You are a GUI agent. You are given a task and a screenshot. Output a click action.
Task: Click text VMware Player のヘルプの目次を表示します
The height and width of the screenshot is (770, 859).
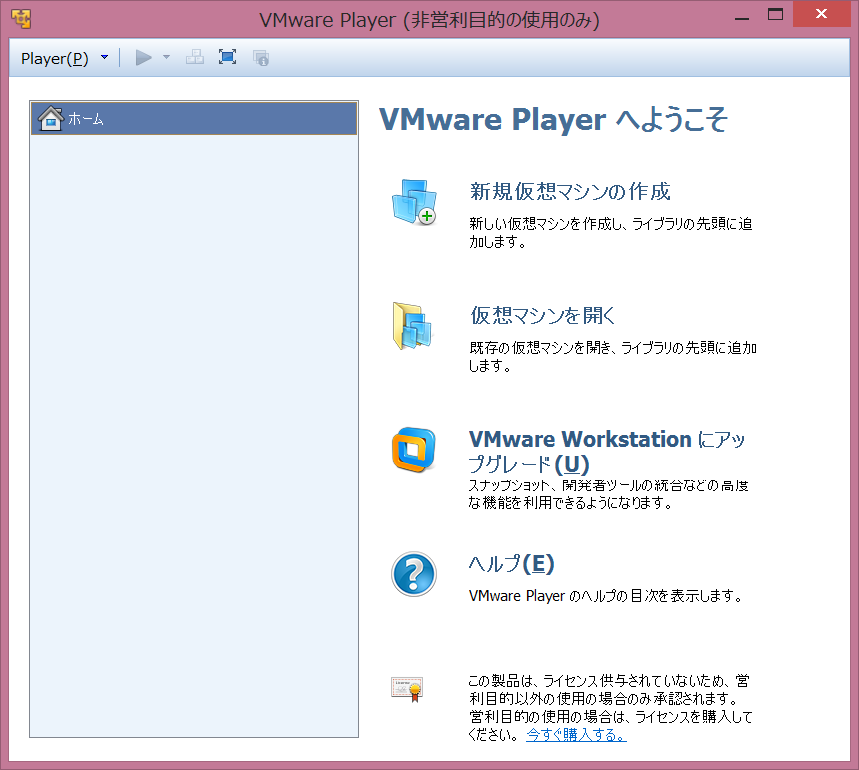tap(605, 595)
